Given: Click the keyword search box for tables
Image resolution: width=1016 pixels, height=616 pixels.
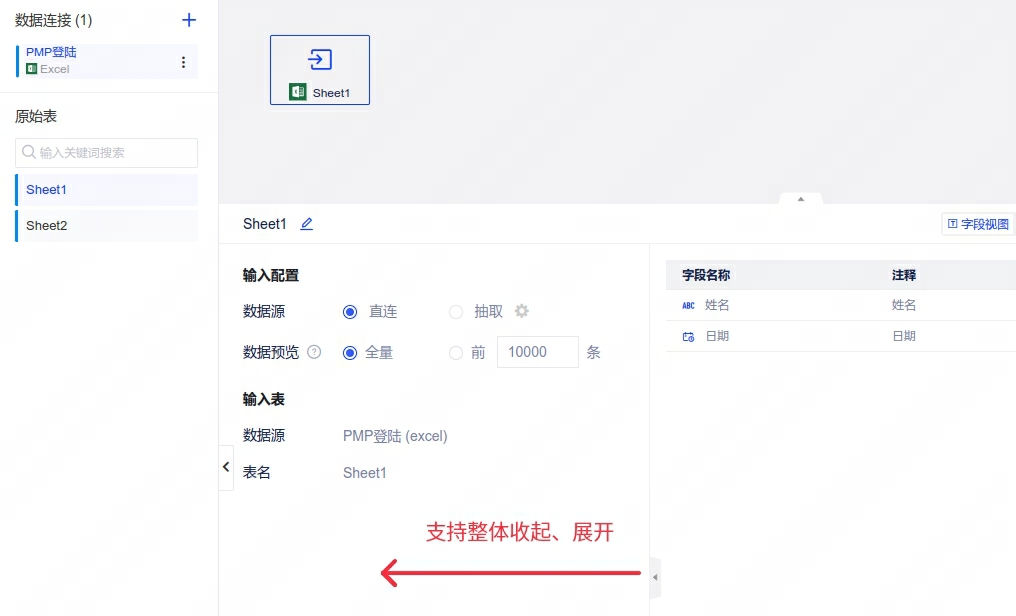Looking at the screenshot, I should 106,153.
